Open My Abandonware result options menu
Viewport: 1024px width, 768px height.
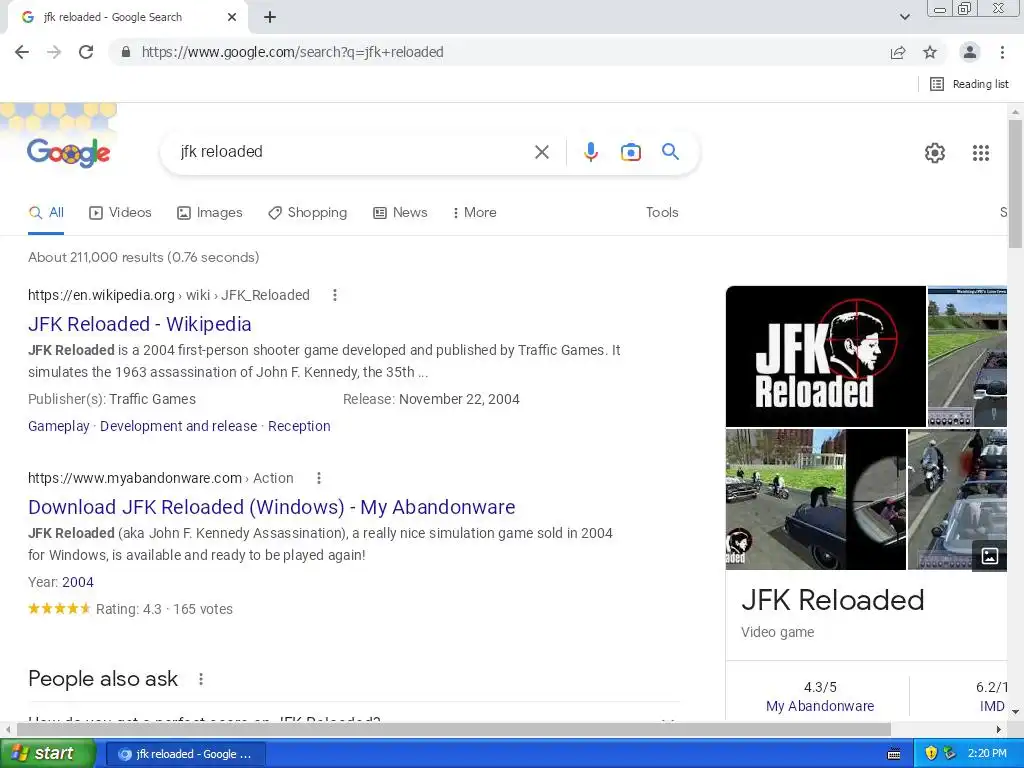point(319,478)
